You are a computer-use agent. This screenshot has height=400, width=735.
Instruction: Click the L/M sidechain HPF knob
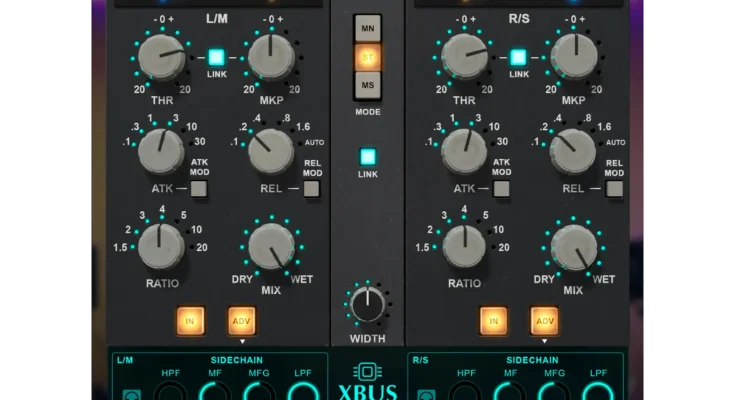point(171,393)
